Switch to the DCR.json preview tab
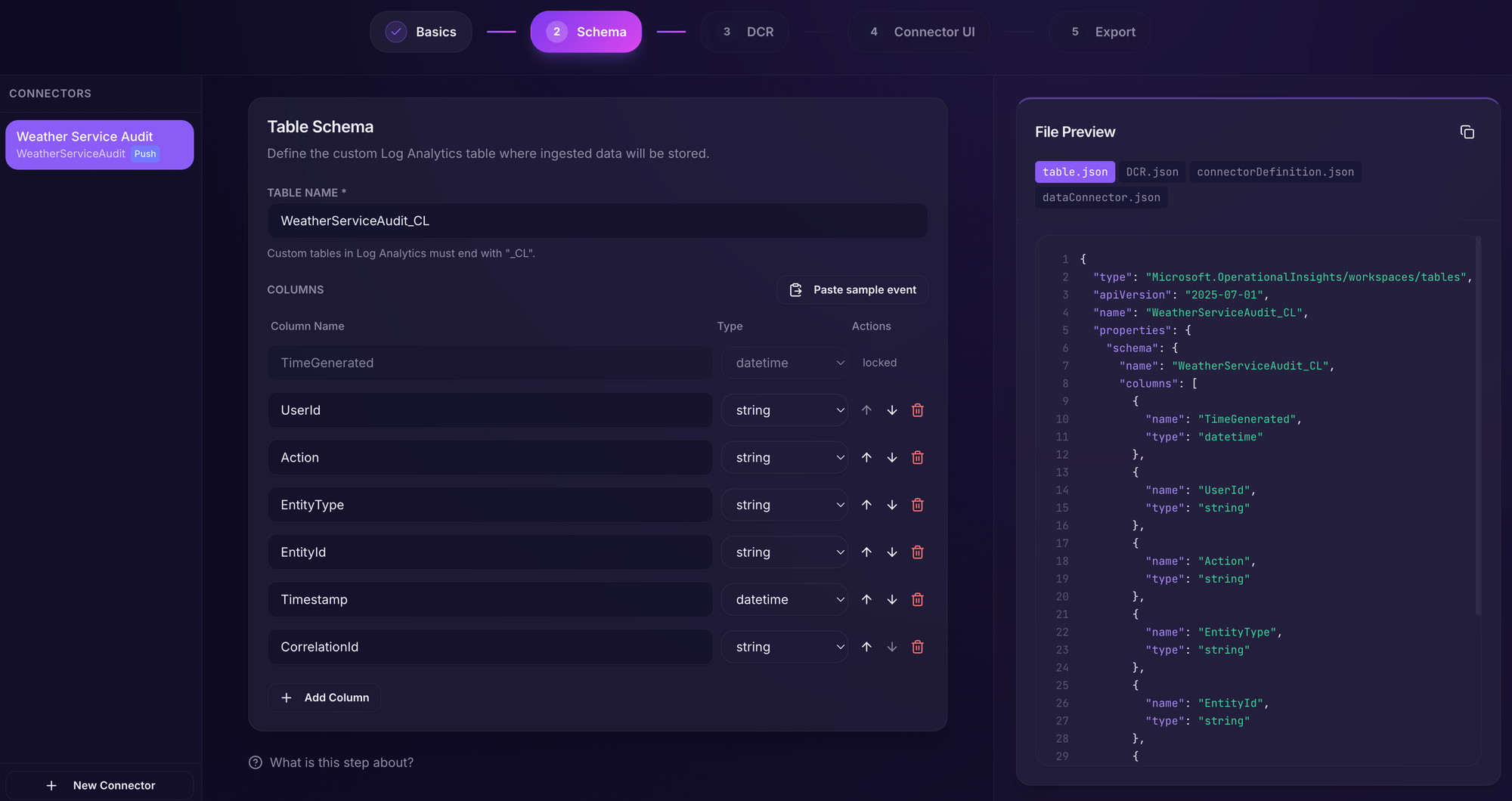The width and height of the screenshot is (1512, 801). coord(1151,172)
